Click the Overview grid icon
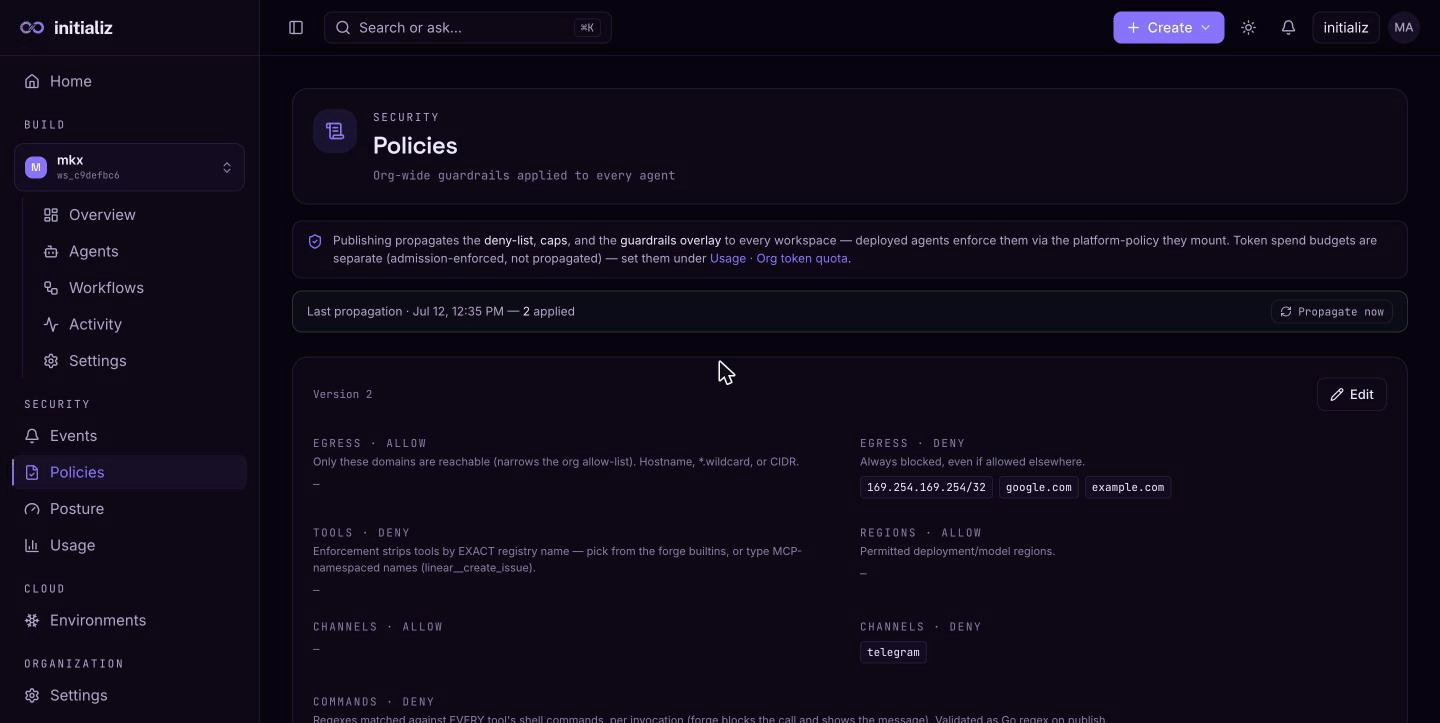The width and height of the screenshot is (1440, 723). 51,215
